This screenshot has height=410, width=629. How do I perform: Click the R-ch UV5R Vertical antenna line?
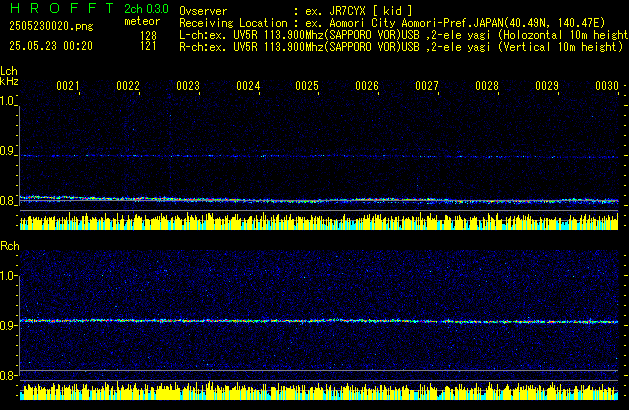point(401,47)
